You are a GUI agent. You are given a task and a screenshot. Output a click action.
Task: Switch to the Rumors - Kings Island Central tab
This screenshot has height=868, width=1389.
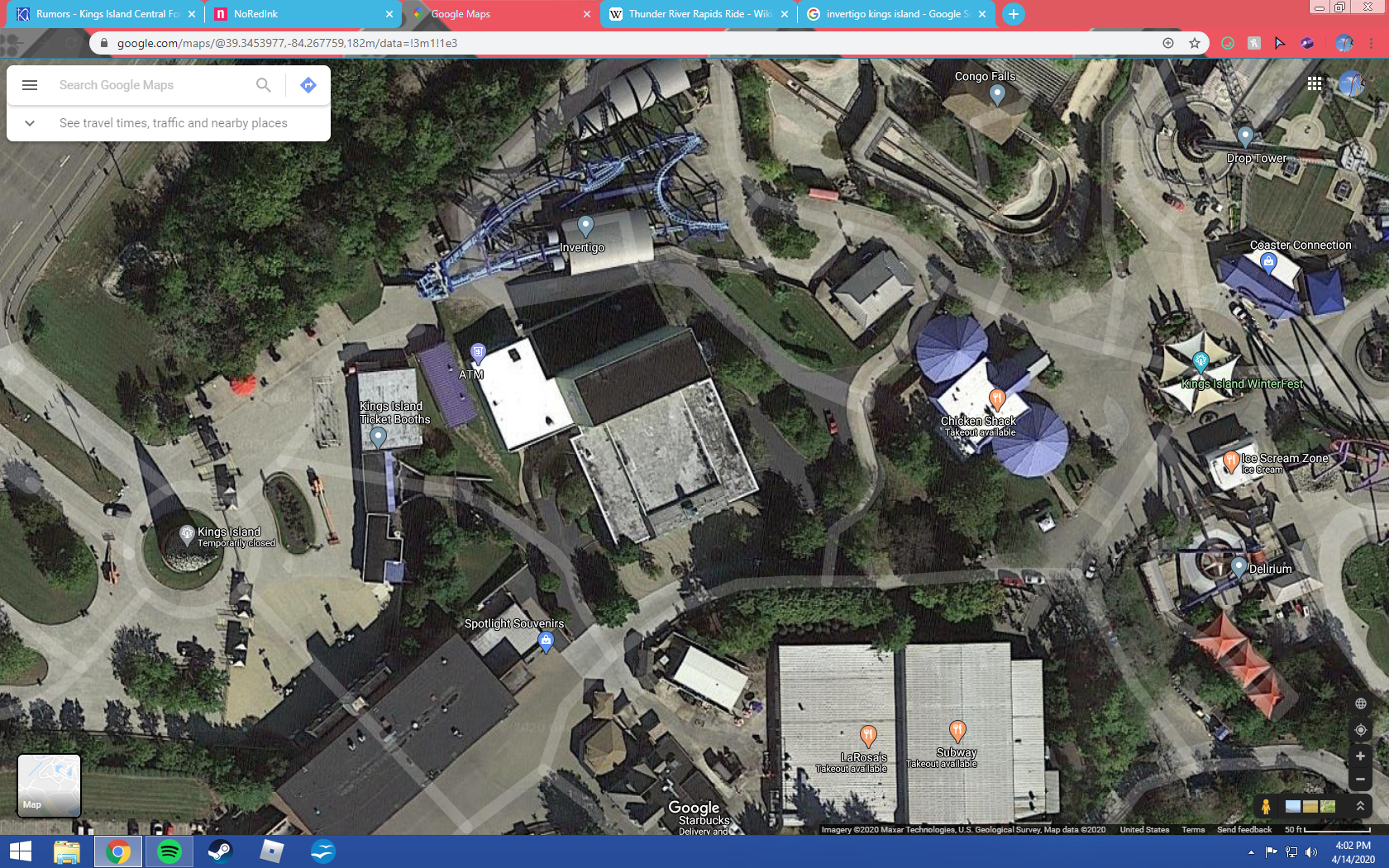point(106,14)
